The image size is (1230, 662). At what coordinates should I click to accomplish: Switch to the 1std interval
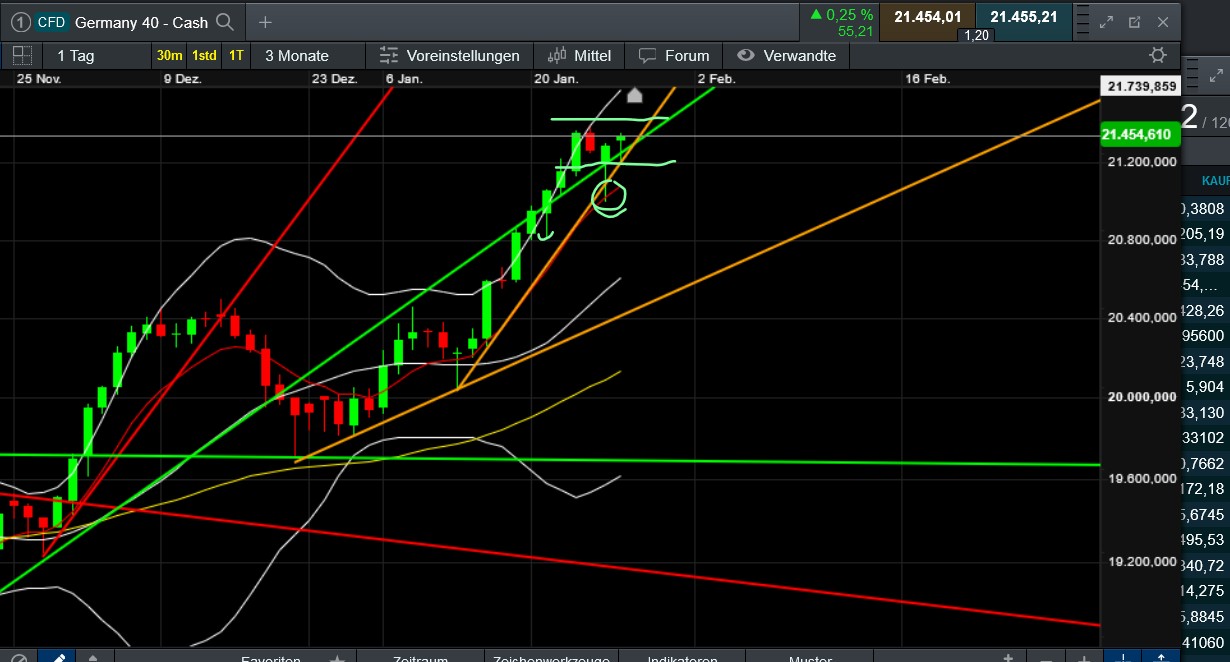click(204, 55)
